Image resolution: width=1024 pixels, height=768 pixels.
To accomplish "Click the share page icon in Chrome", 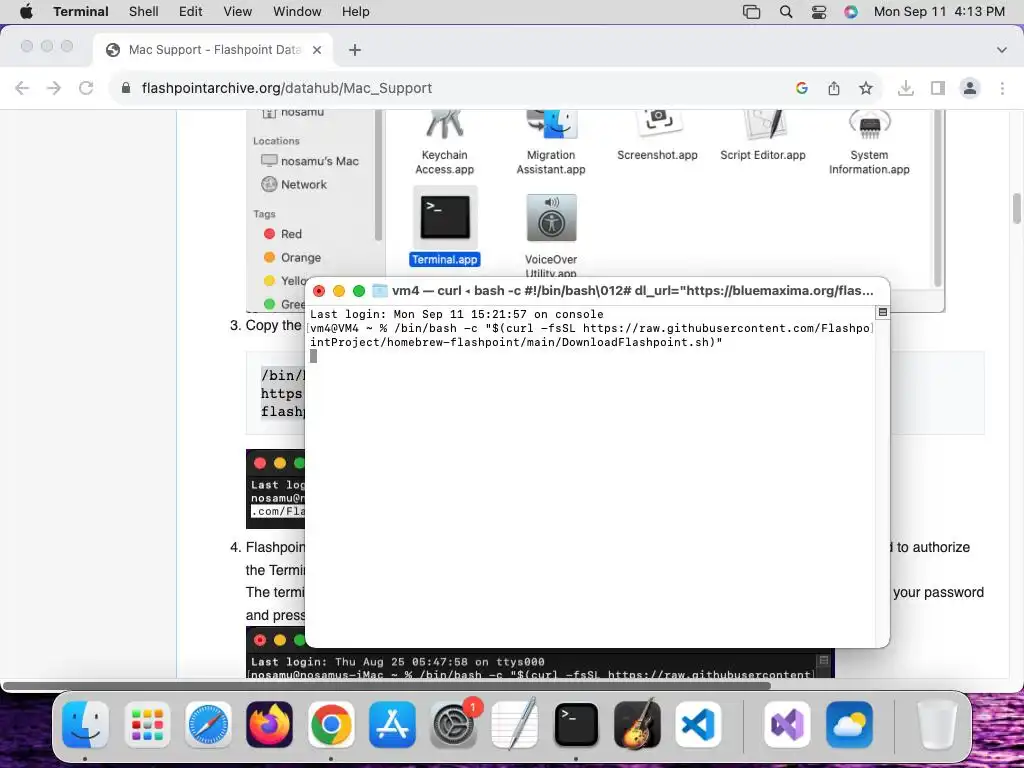I will click(x=834, y=88).
